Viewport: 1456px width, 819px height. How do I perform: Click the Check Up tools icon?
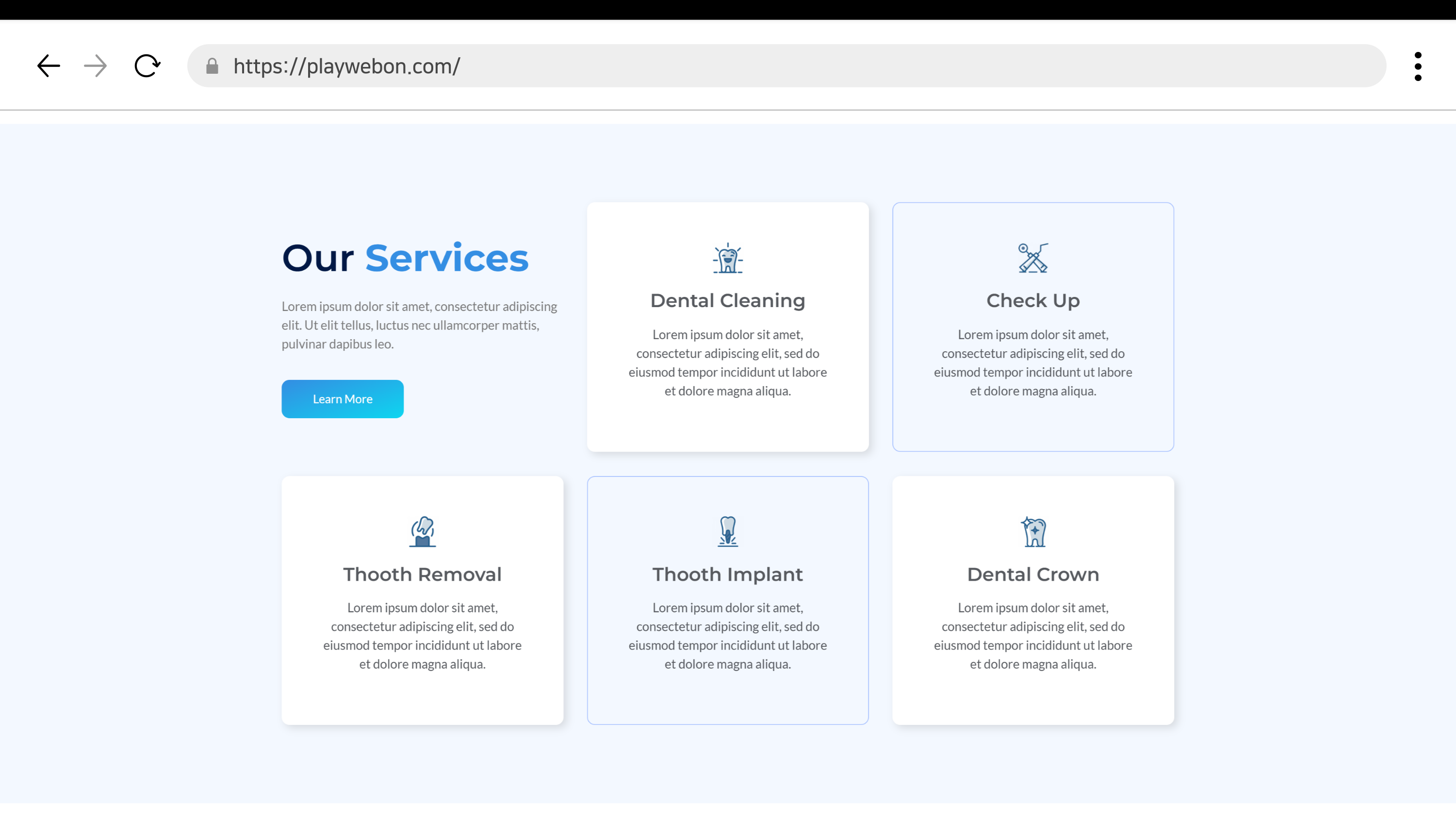pyautogui.click(x=1032, y=258)
